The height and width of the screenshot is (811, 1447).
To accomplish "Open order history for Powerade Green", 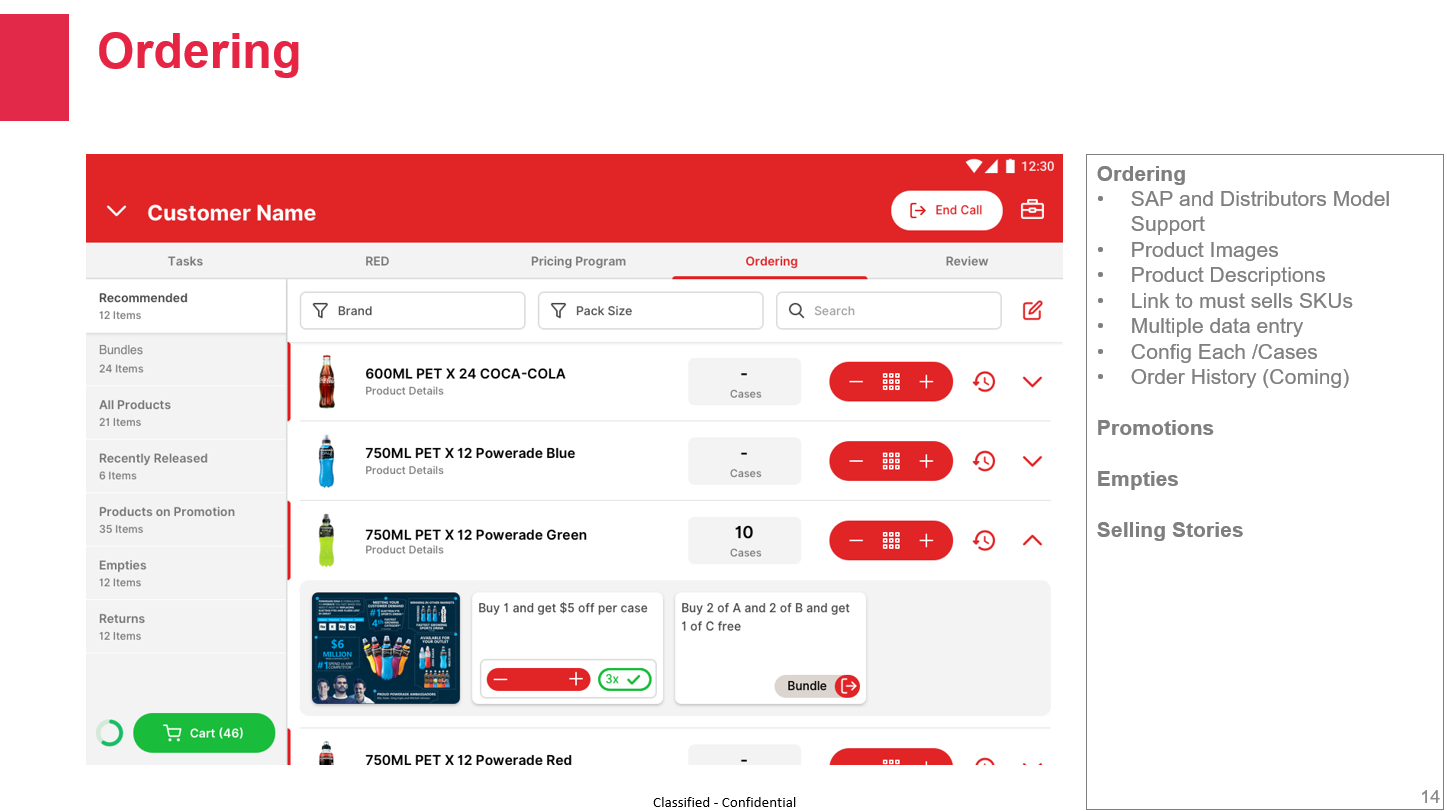I will click(984, 541).
